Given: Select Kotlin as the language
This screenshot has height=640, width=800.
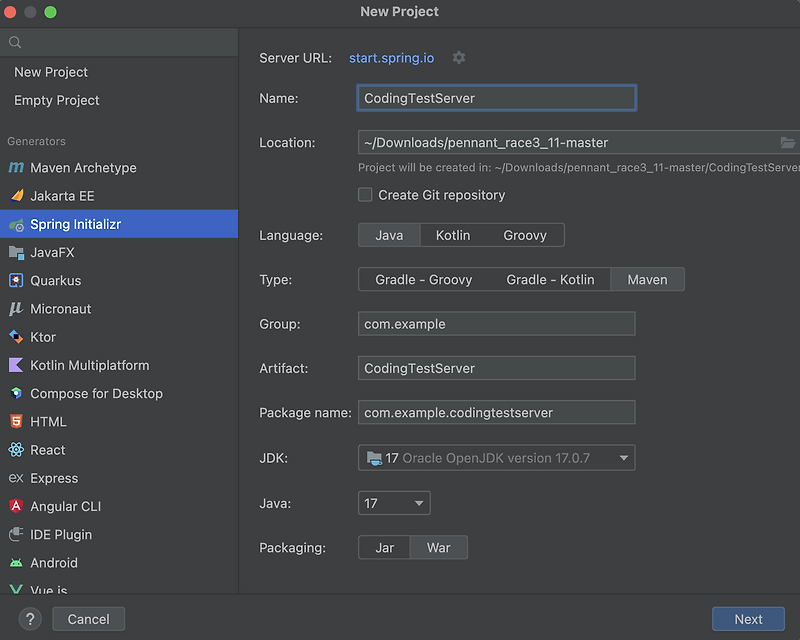Looking at the screenshot, I should 452,235.
